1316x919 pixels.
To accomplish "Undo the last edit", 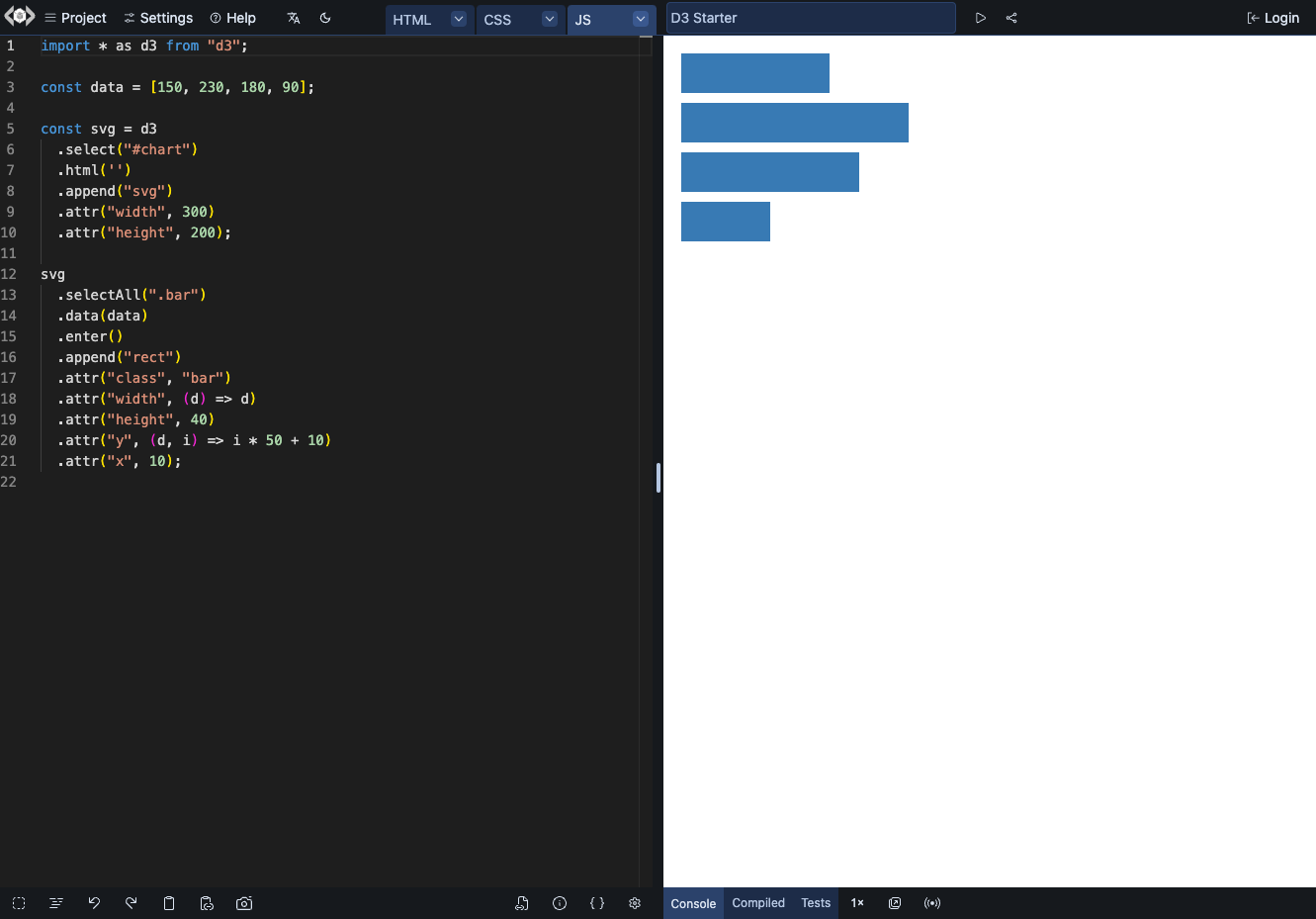I will tap(94, 903).
